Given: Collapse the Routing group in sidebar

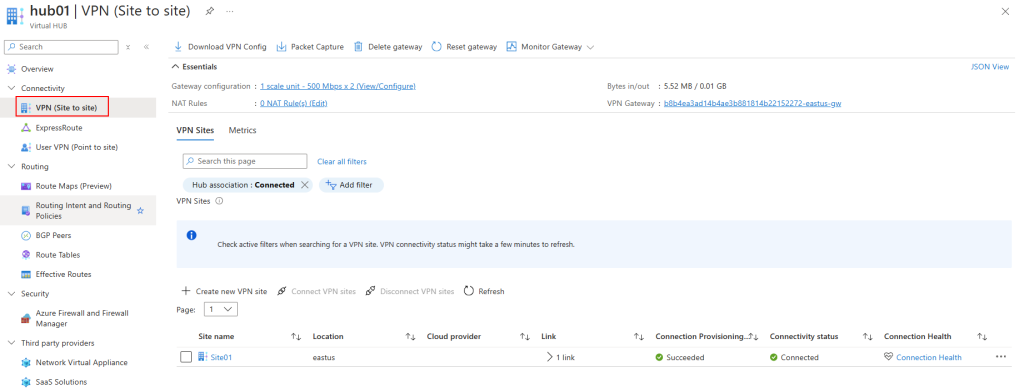Looking at the screenshot, I should [x=11, y=166].
